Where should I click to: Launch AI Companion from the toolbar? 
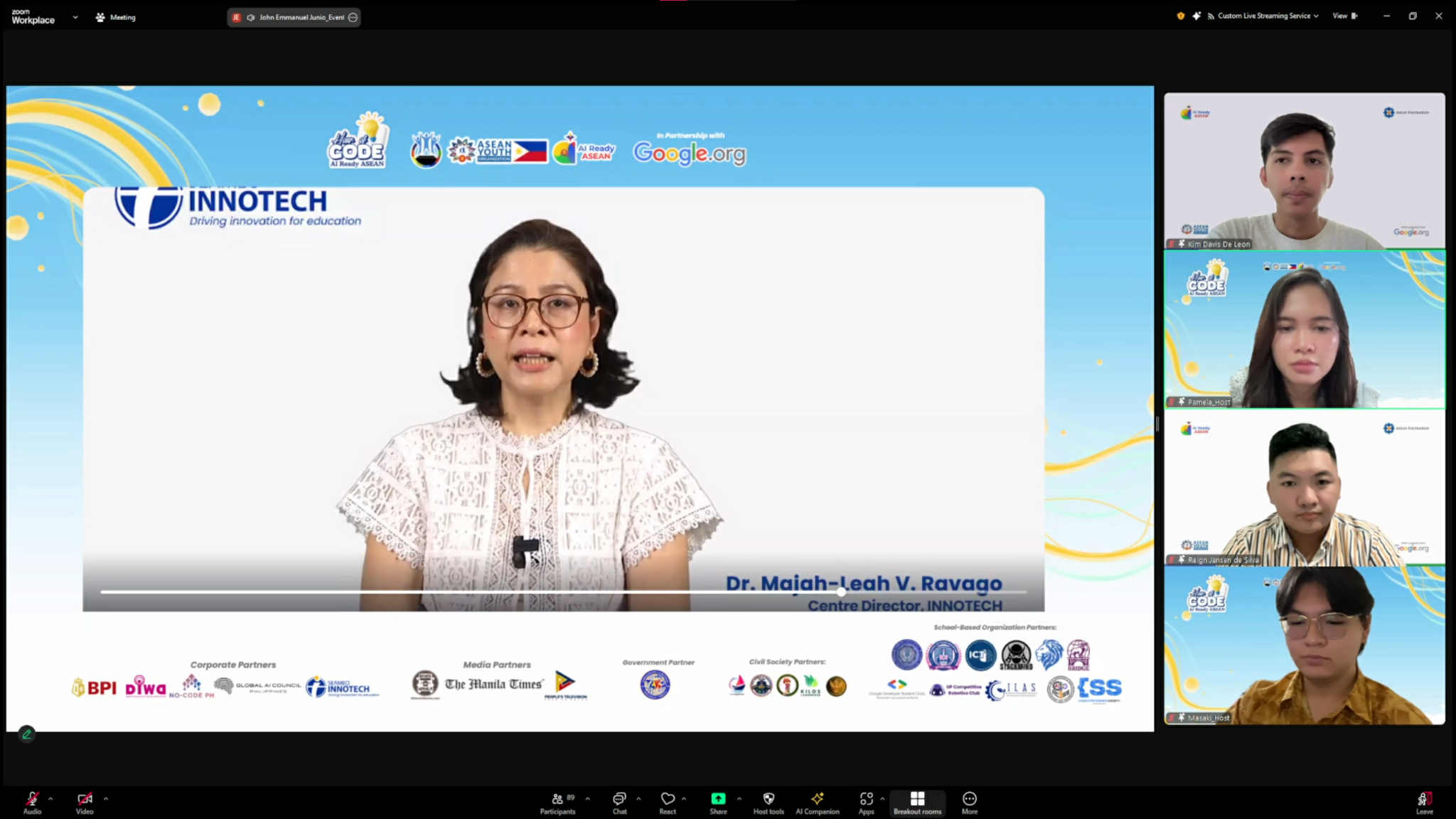[817, 802]
